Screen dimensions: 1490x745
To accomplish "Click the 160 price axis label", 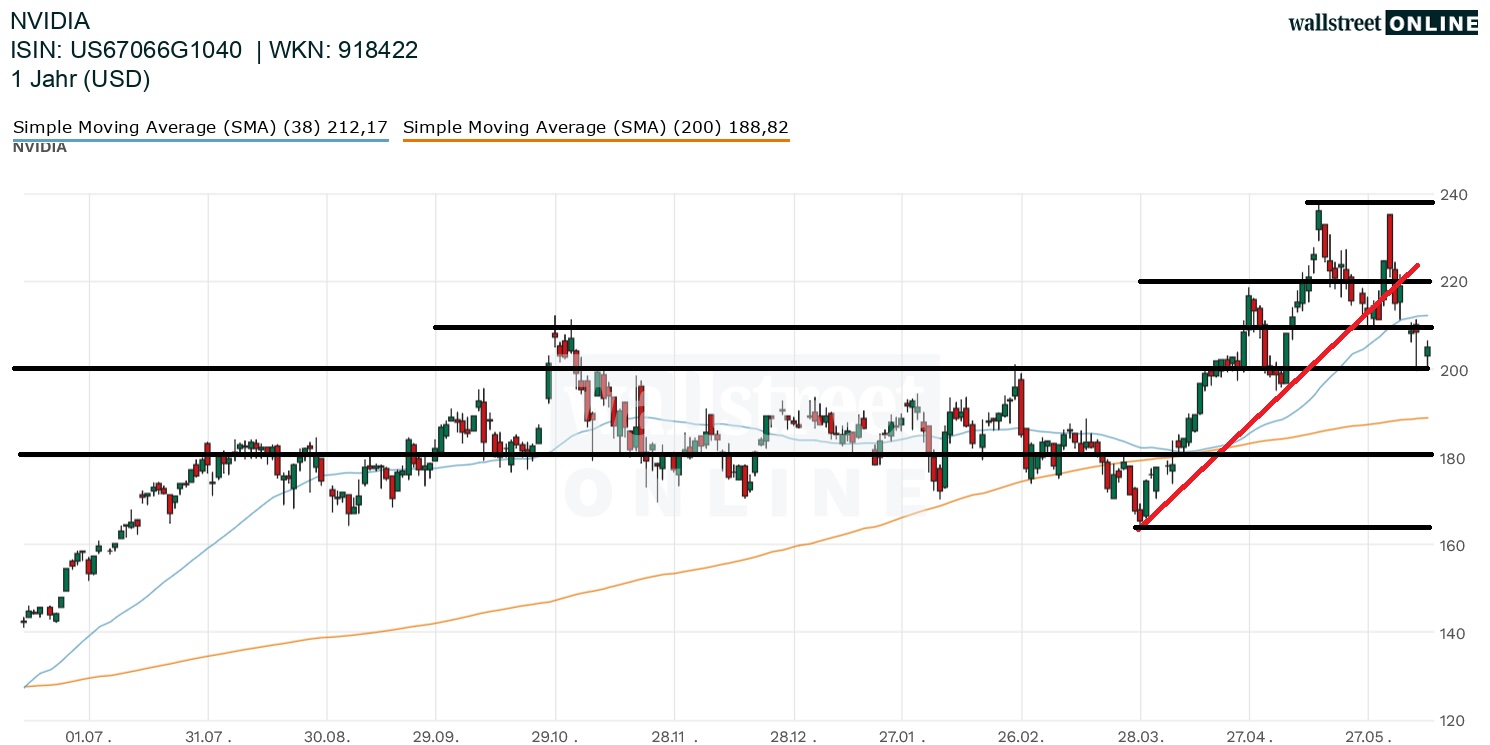I will [x=1453, y=546].
